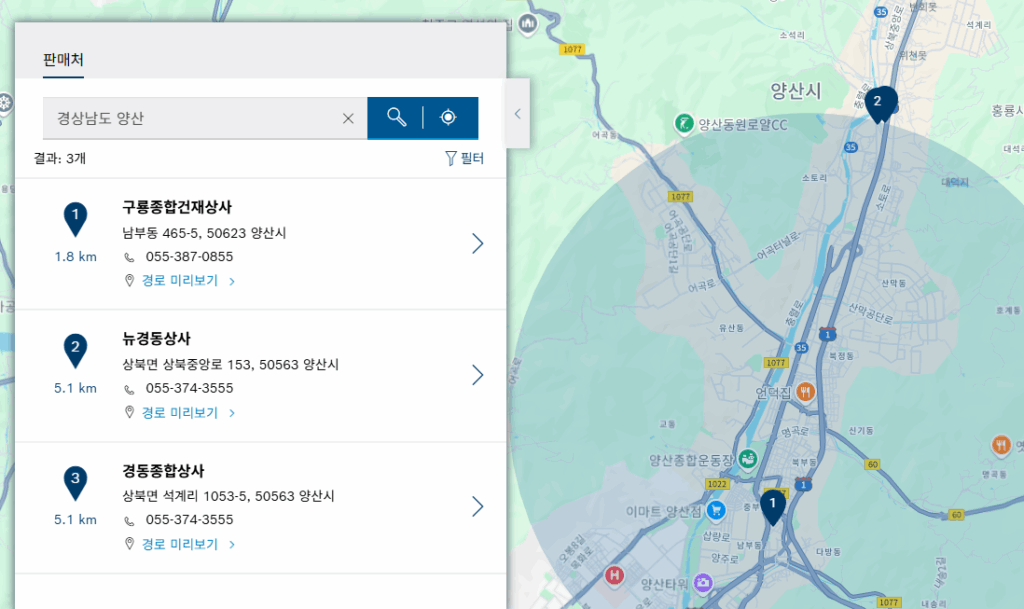
Task: Click 양산동원로얄CC golf icon on map
Action: click(x=684, y=123)
